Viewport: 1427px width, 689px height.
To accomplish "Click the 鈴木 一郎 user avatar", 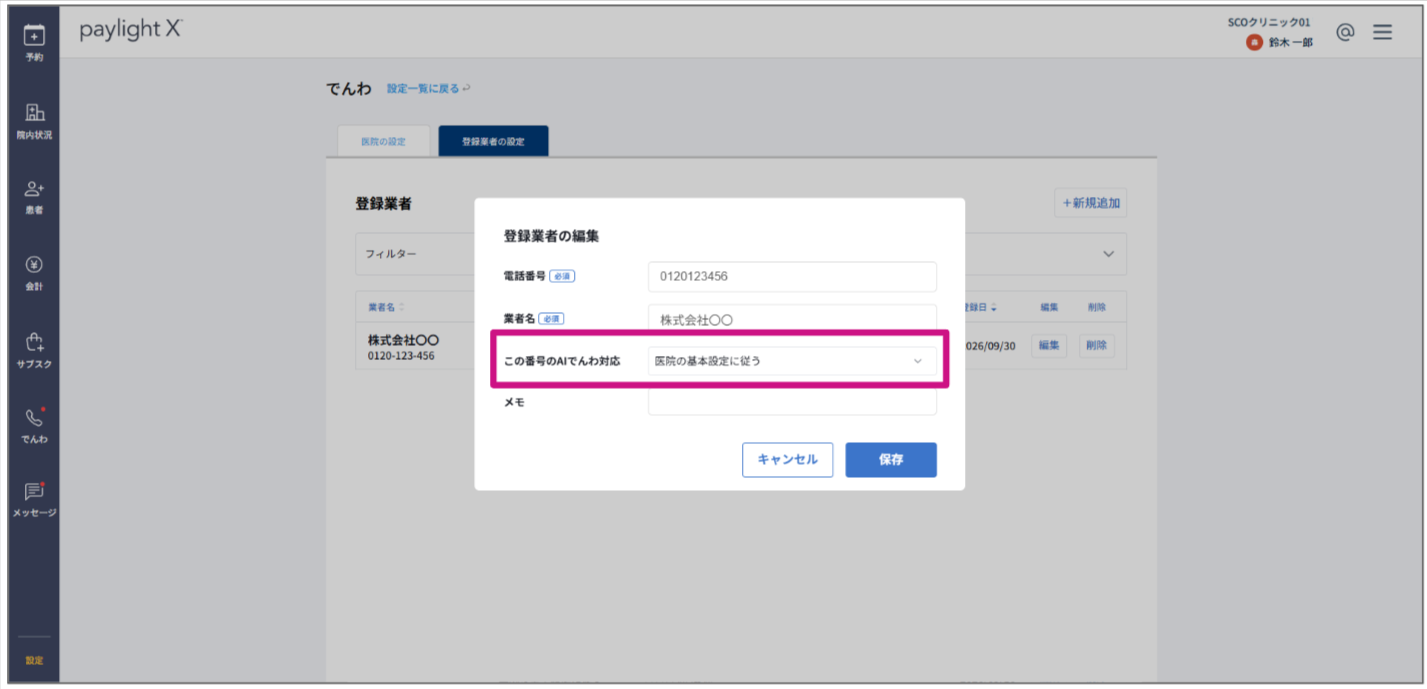I will coord(1254,42).
